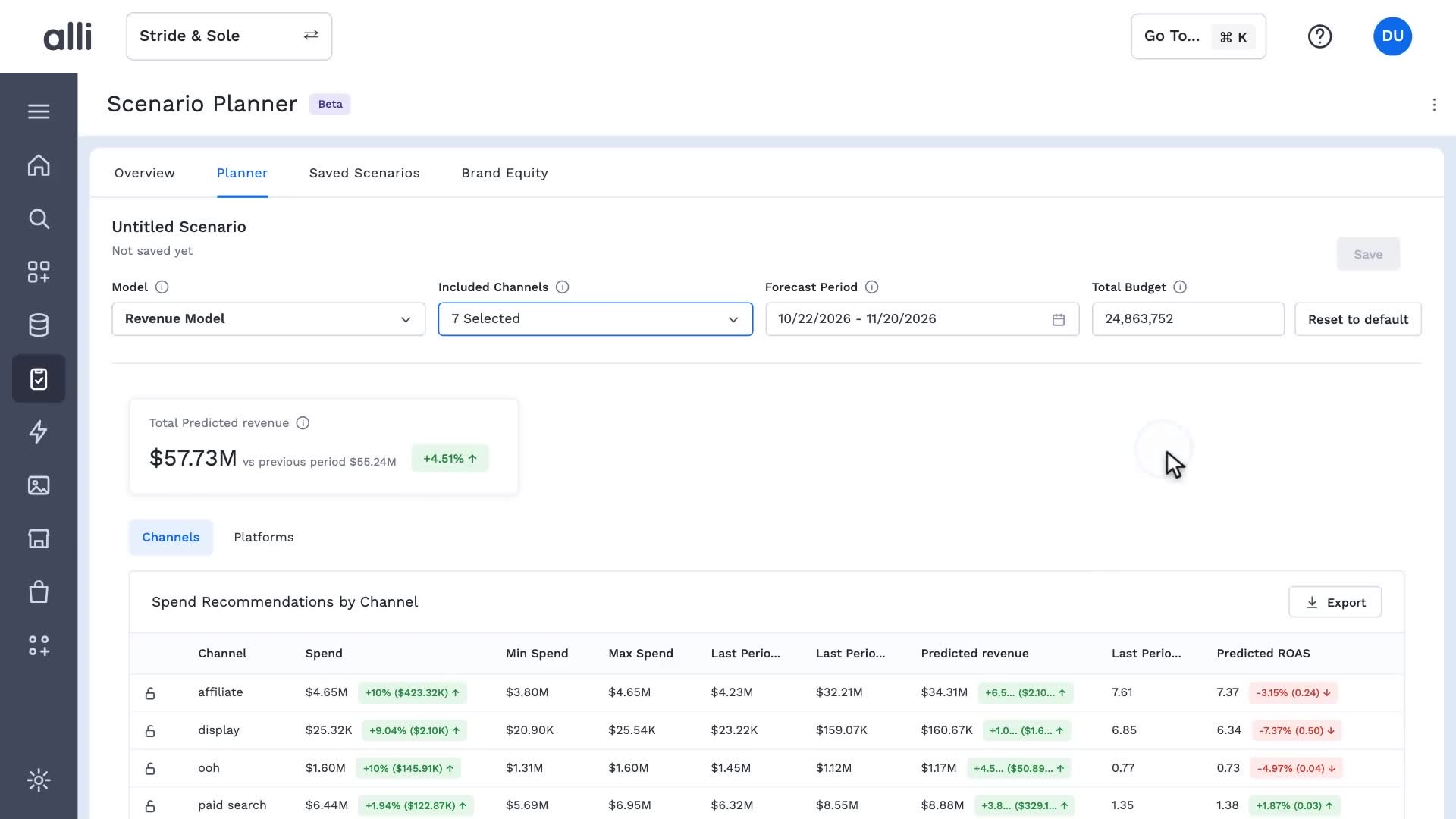The width and height of the screenshot is (1456, 819).
Task: Toggle the lock for affiliate row
Action: (150, 693)
